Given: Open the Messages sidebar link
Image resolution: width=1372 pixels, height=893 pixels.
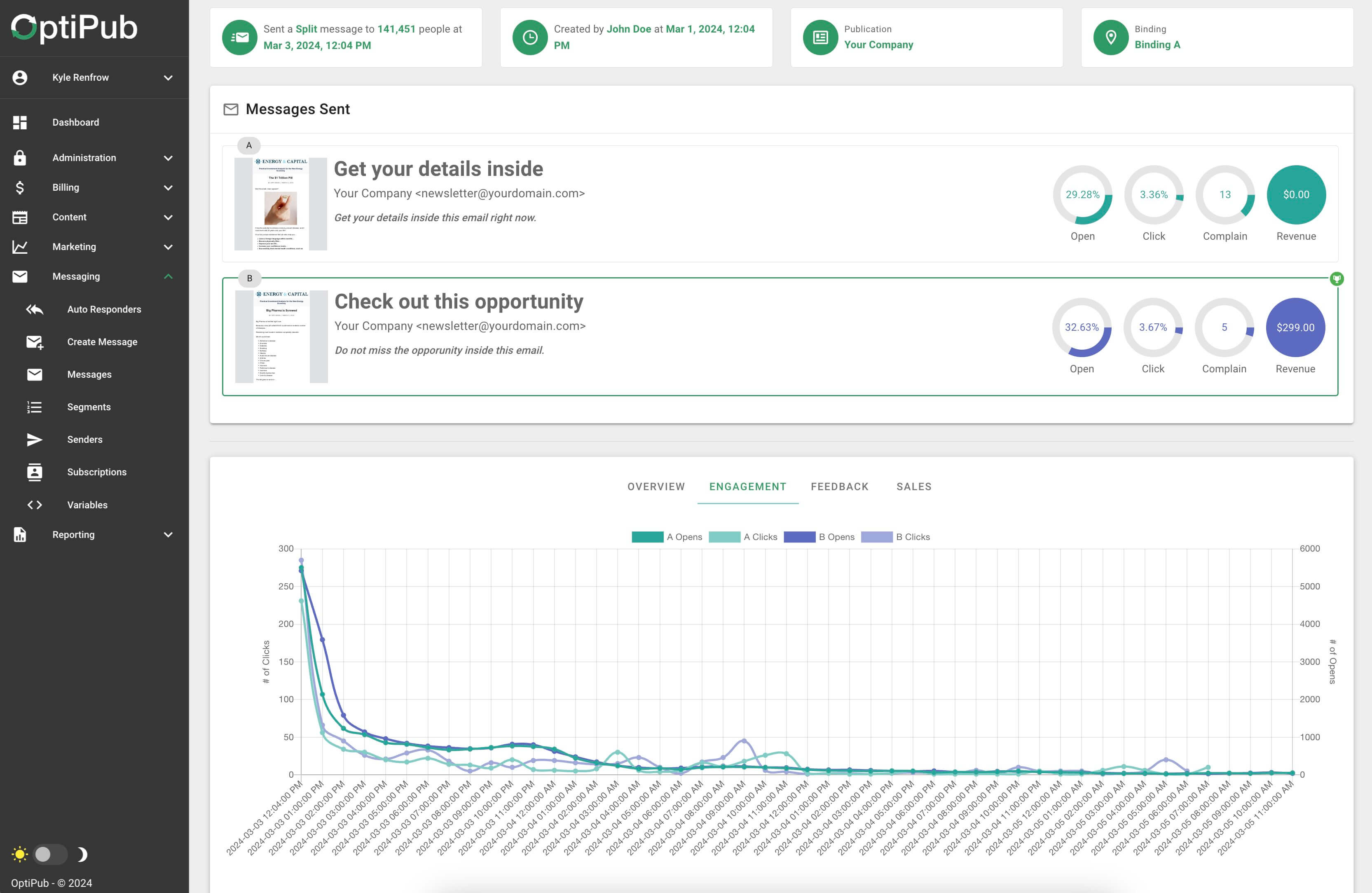Looking at the screenshot, I should point(89,374).
